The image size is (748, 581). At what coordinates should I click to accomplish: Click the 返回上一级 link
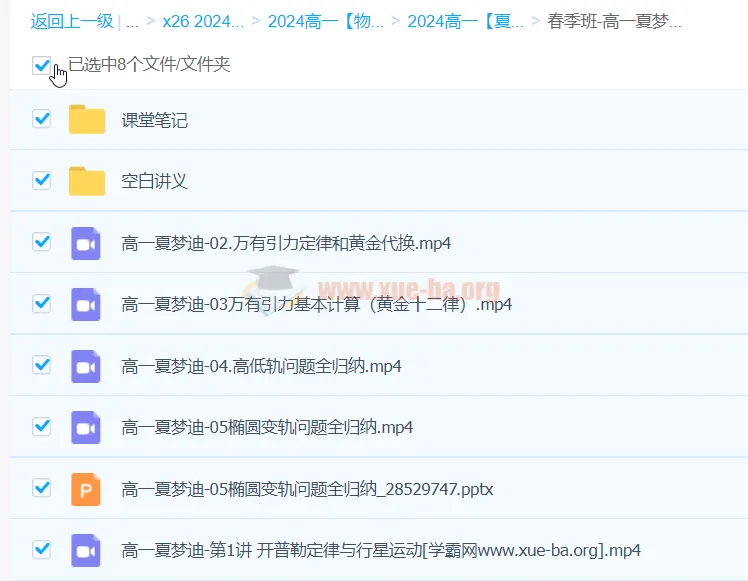(x=72, y=21)
